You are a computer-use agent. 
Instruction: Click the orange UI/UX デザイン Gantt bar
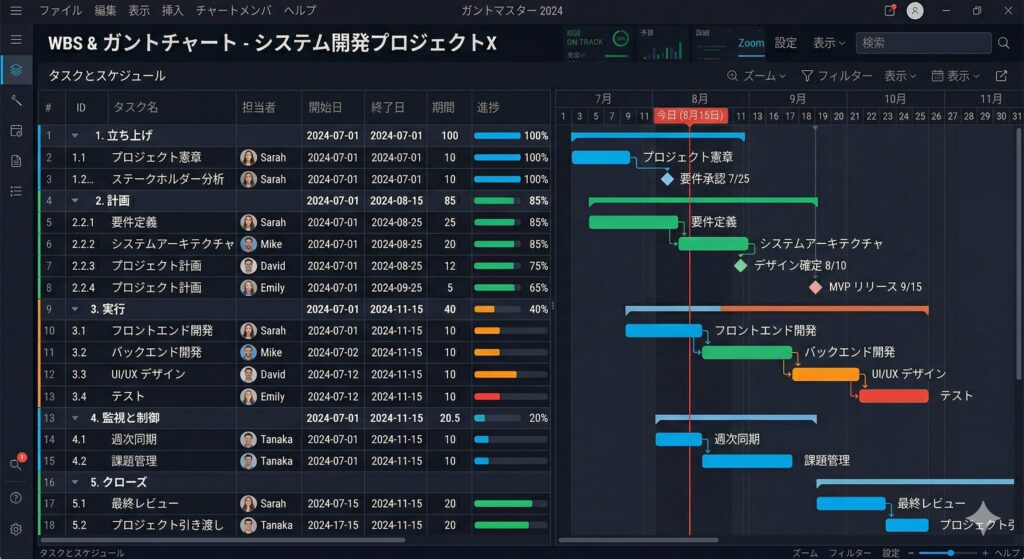825,374
